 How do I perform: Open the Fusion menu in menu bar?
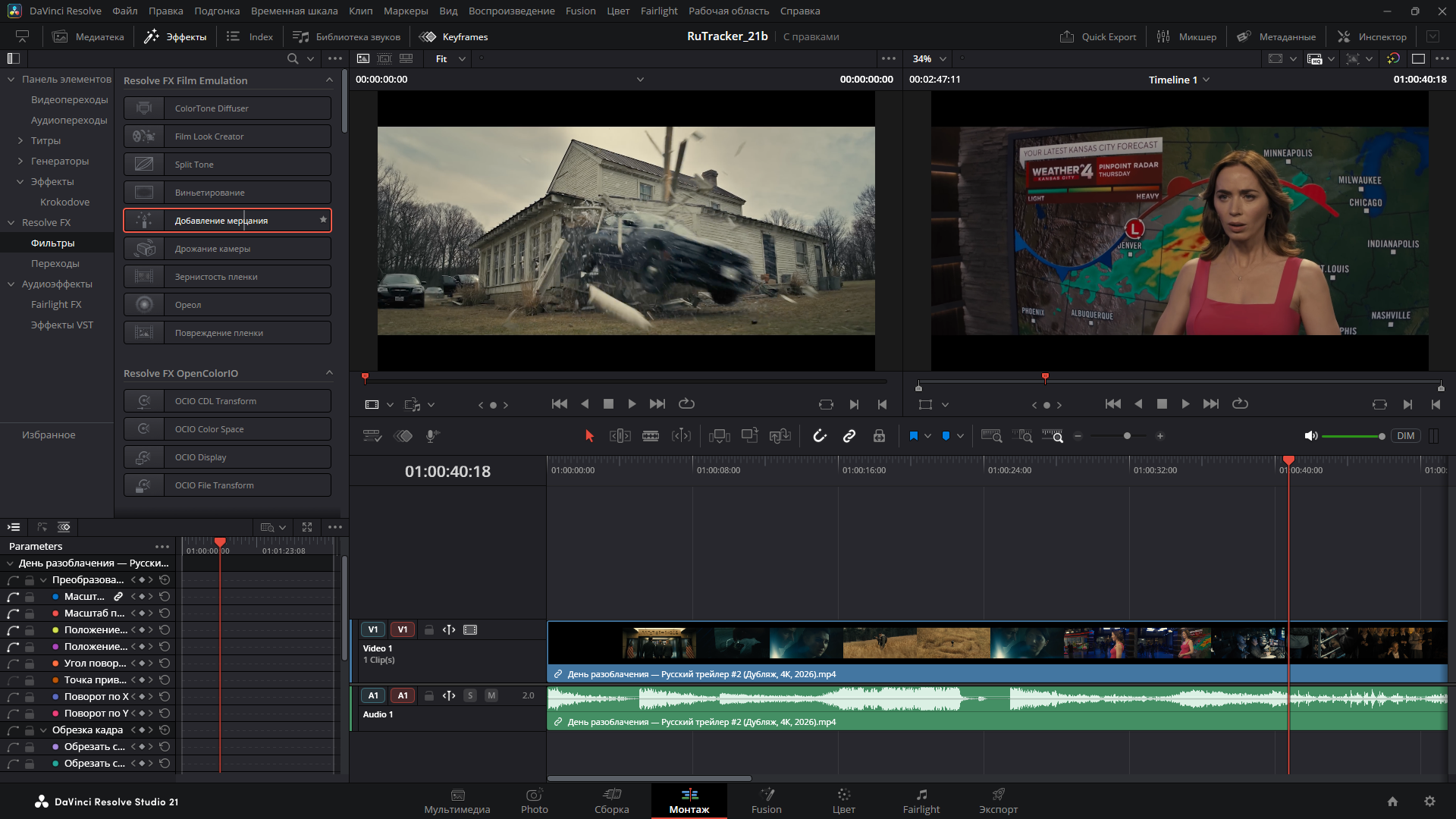coord(580,11)
